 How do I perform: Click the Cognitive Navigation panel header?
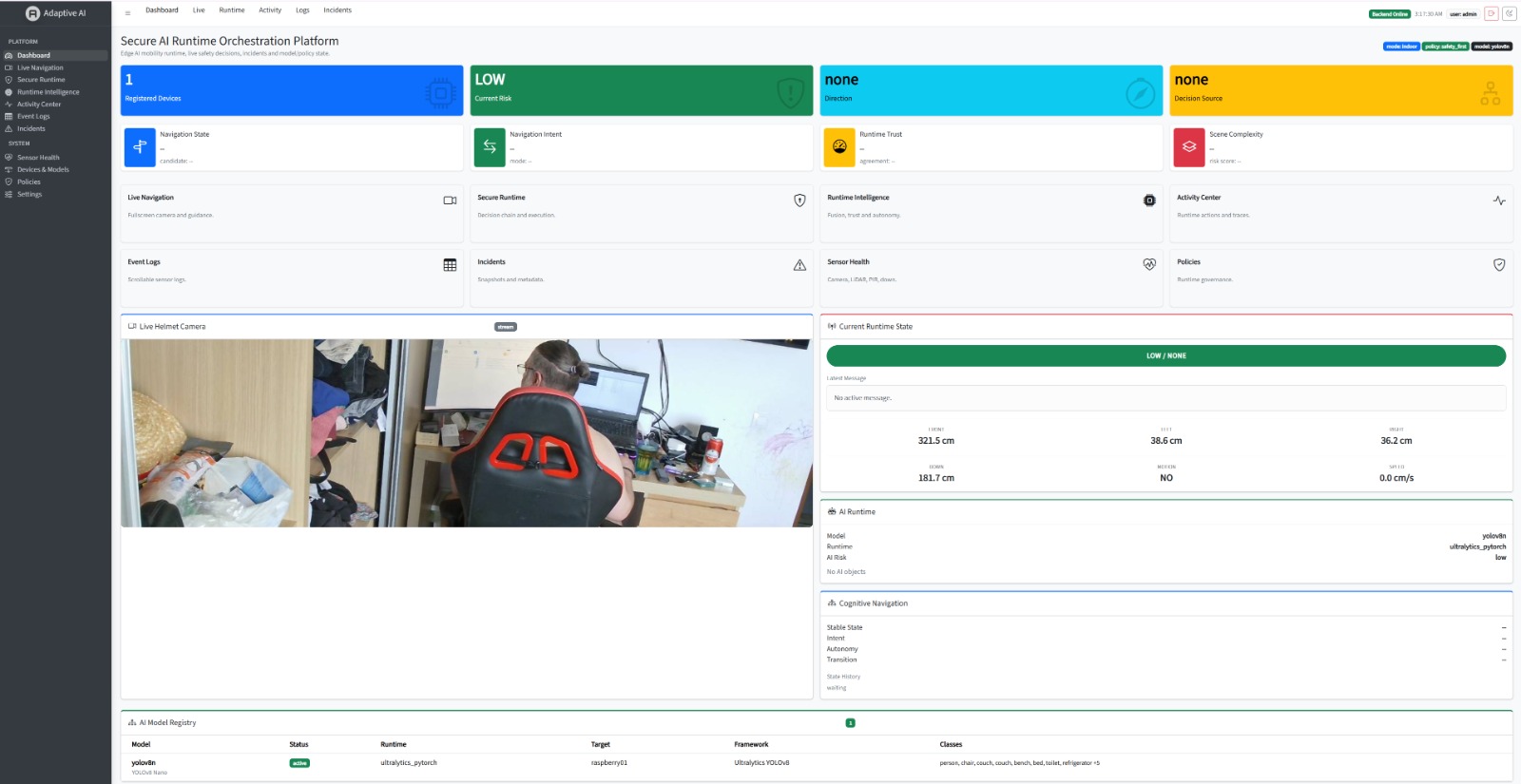pyautogui.click(x=1165, y=603)
